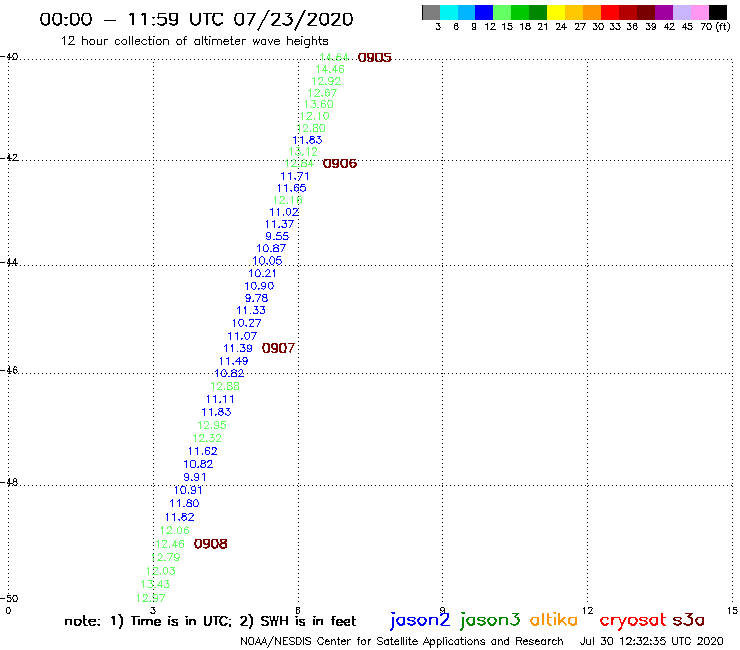Select wave height value 14.46

(x=330, y=69)
